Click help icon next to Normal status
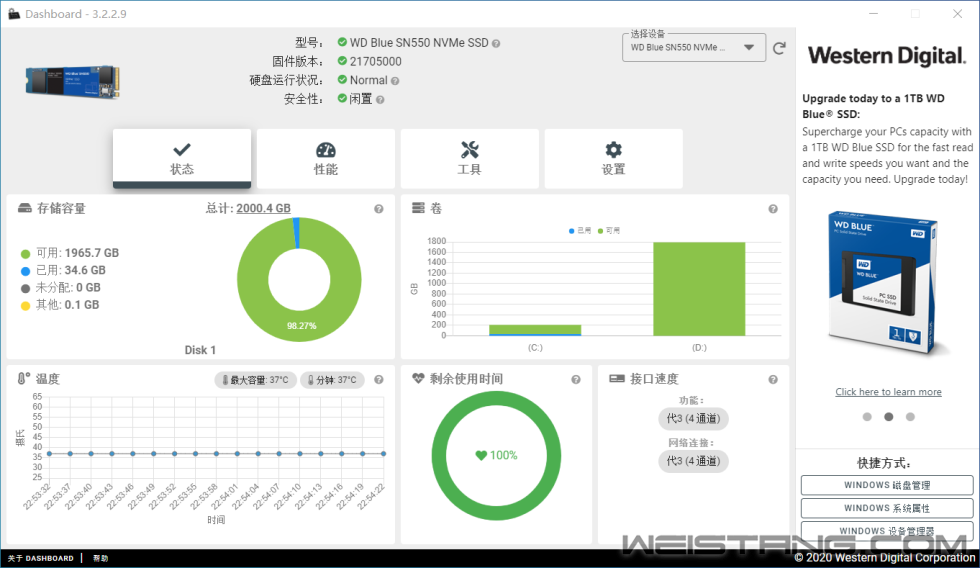 pyautogui.click(x=395, y=81)
